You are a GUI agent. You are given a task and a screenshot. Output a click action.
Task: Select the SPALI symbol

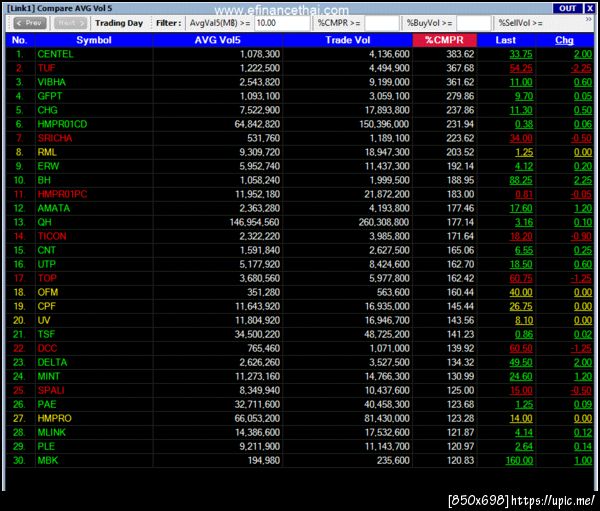click(x=51, y=390)
